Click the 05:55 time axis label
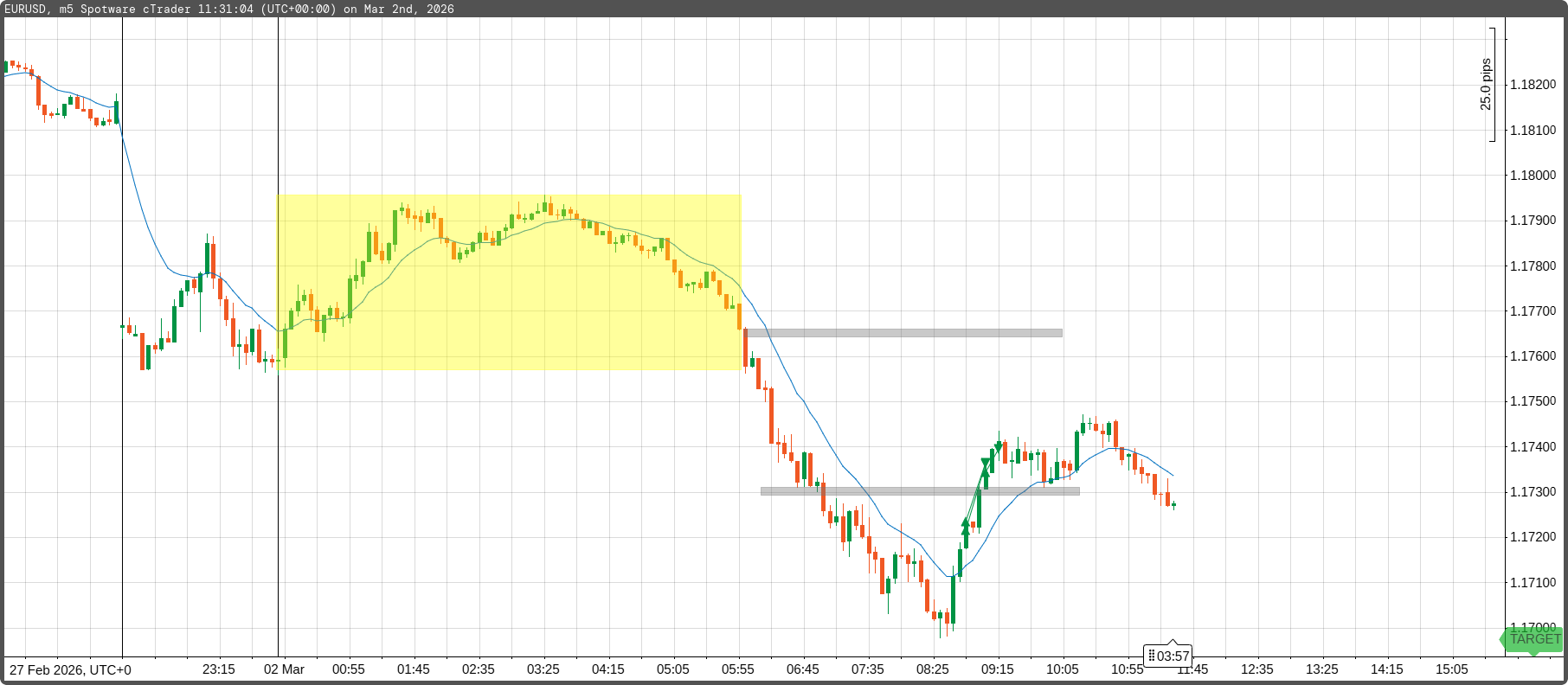The image size is (1568, 685). coord(737,669)
